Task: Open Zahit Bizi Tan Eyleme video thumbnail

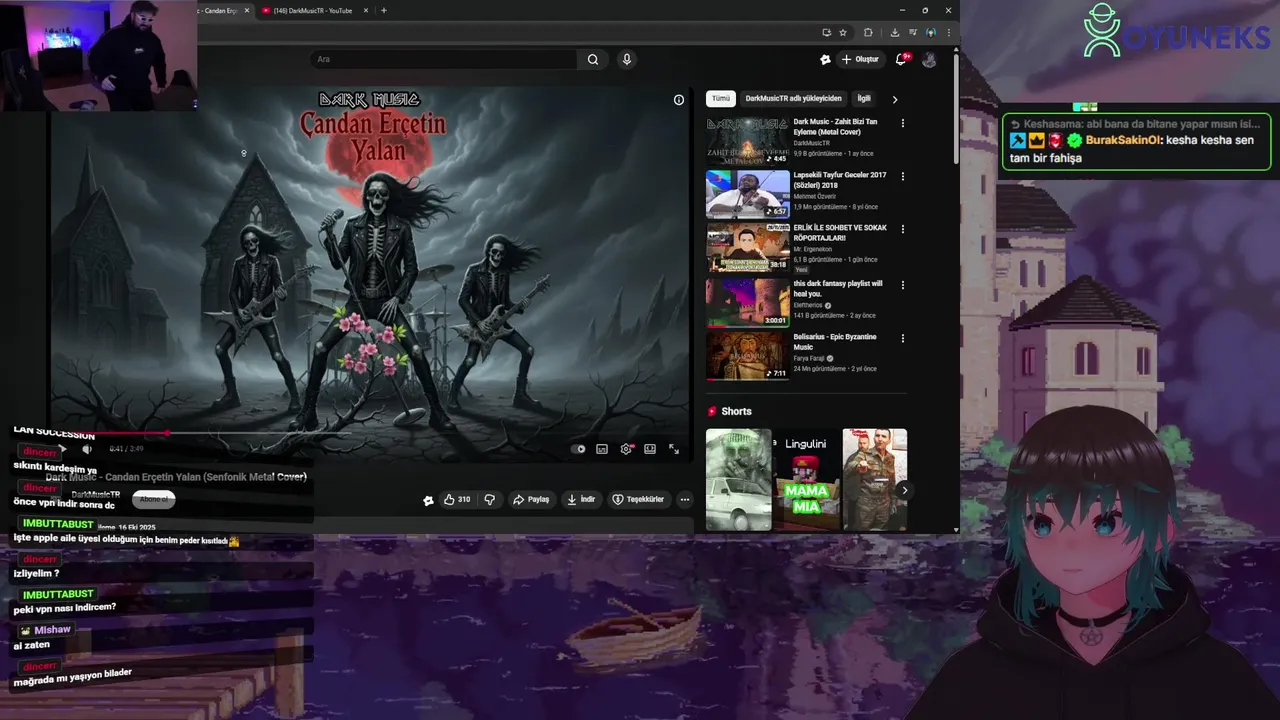Action: (748, 141)
